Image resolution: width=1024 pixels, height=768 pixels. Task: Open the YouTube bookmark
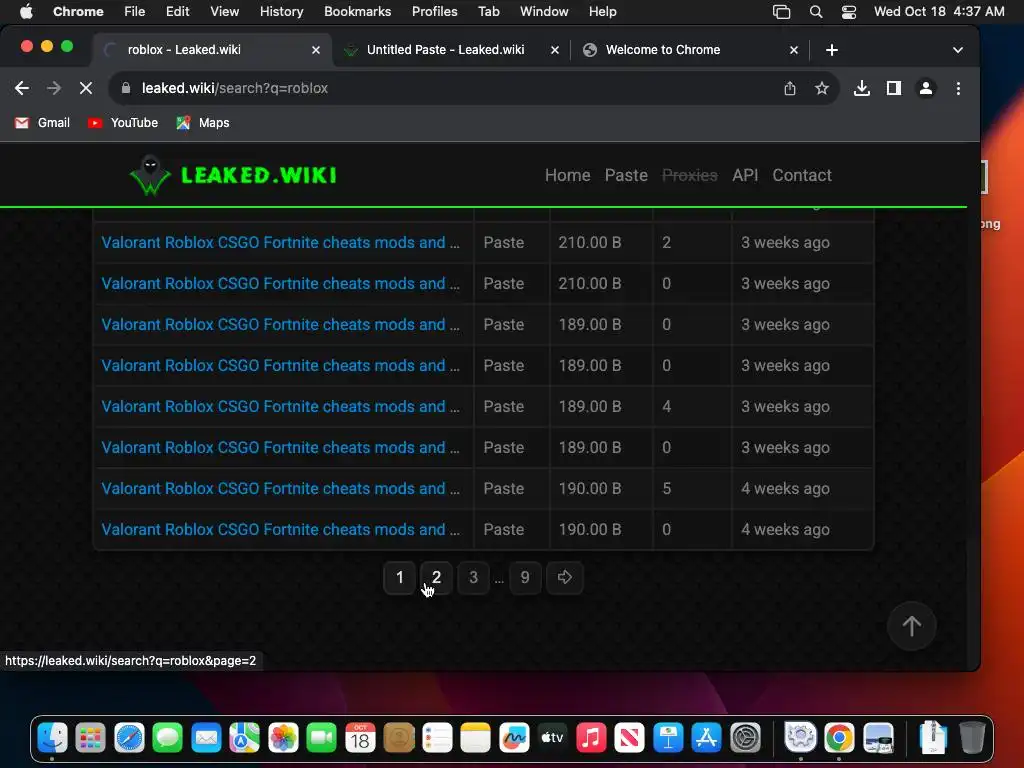tap(123, 123)
